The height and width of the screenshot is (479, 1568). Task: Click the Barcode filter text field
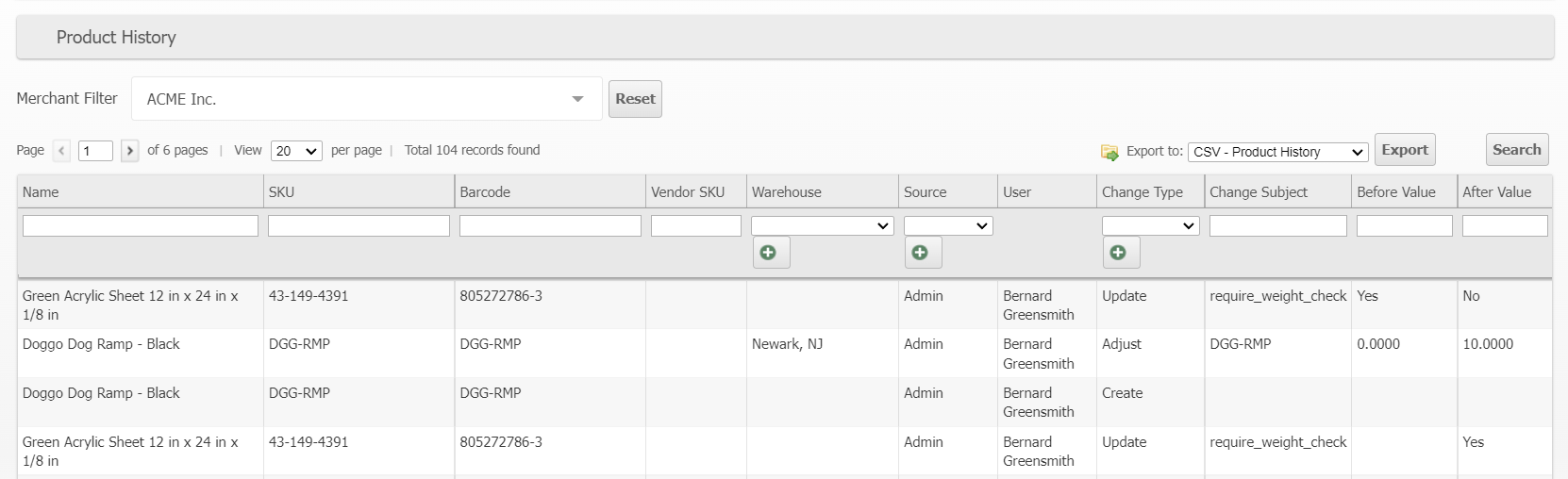click(550, 226)
